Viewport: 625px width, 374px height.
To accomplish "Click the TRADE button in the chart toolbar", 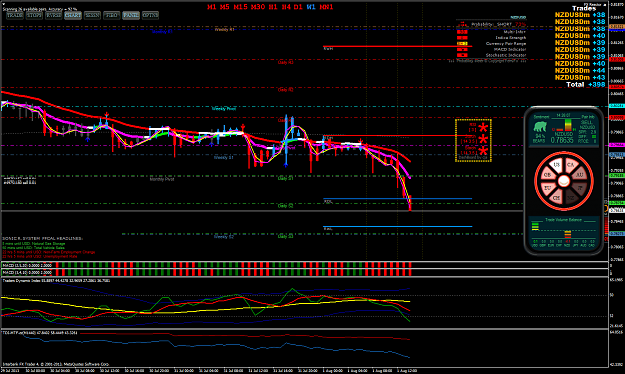I will [x=15, y=15].
